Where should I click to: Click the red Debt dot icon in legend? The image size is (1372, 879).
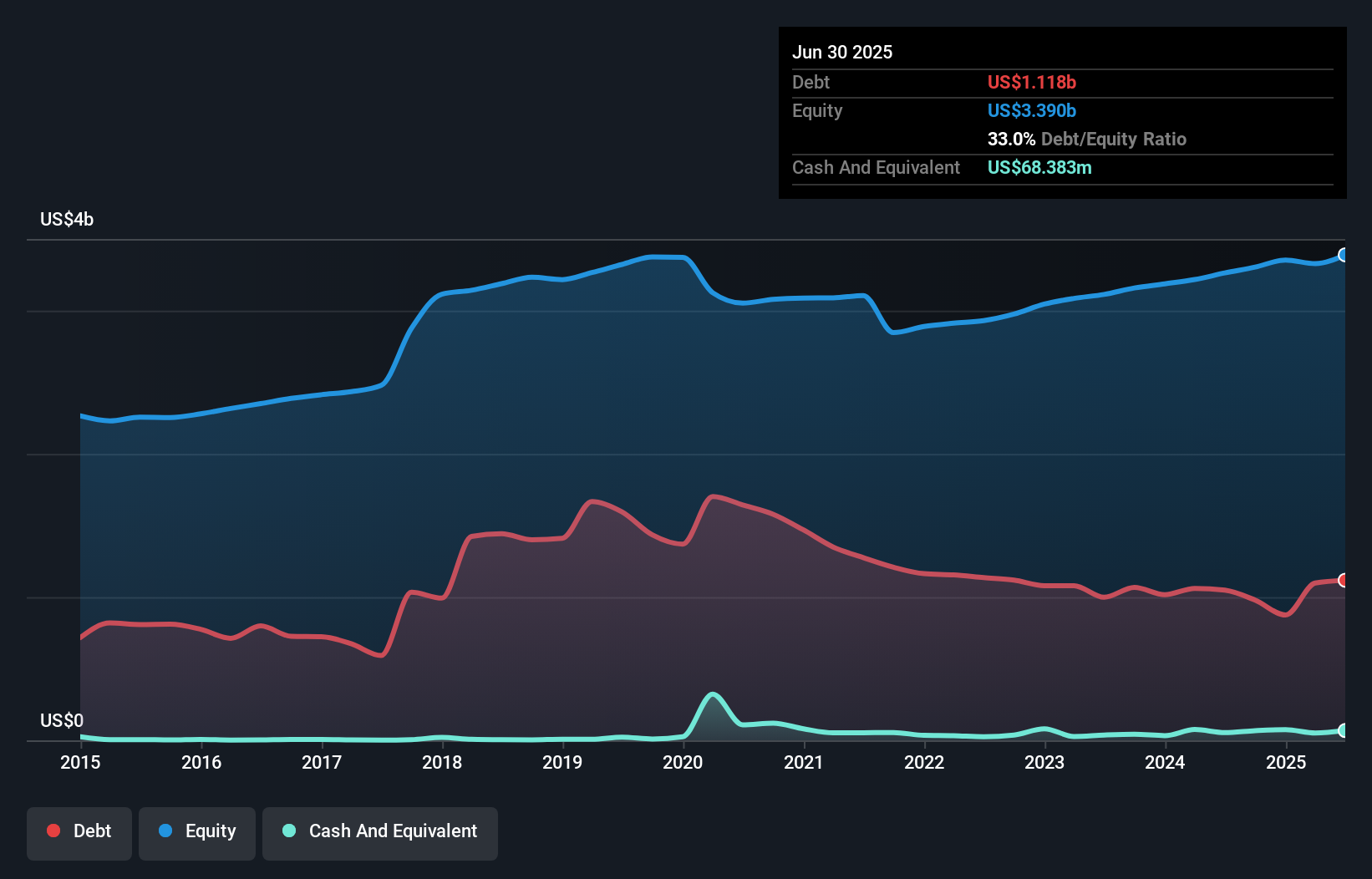pos(53,831)
